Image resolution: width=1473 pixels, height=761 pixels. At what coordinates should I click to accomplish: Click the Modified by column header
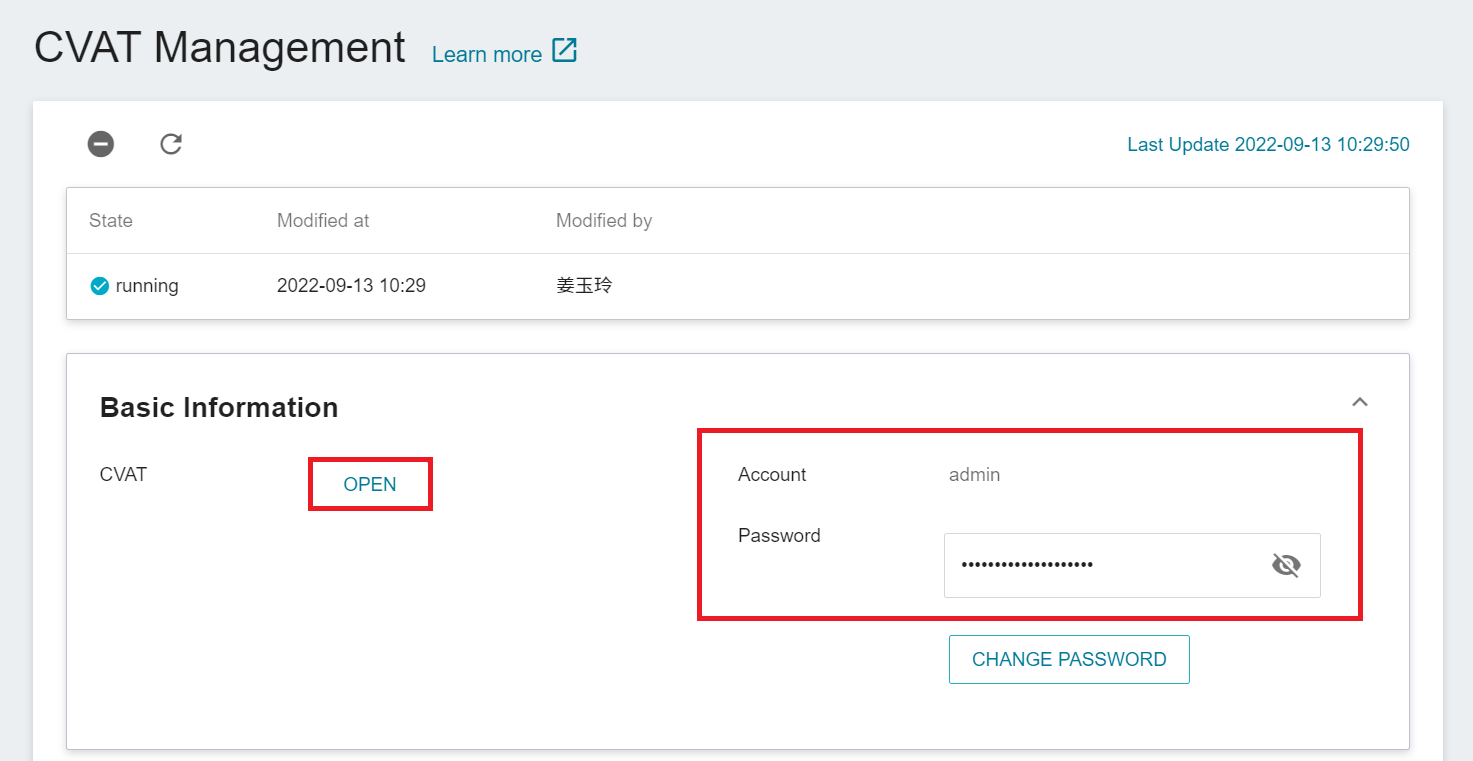click(604, 220)
